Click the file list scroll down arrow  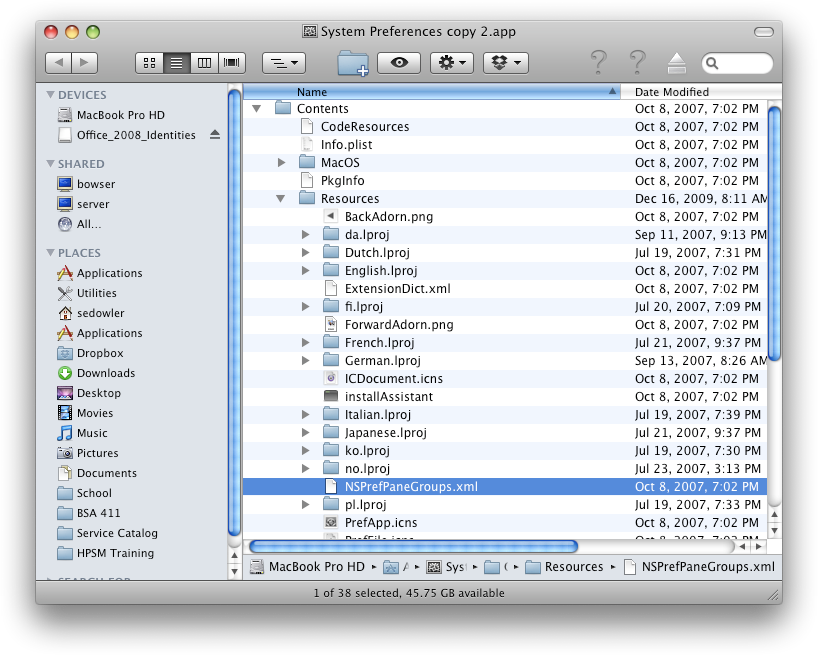pyautogui.click(x=775, y=531)
